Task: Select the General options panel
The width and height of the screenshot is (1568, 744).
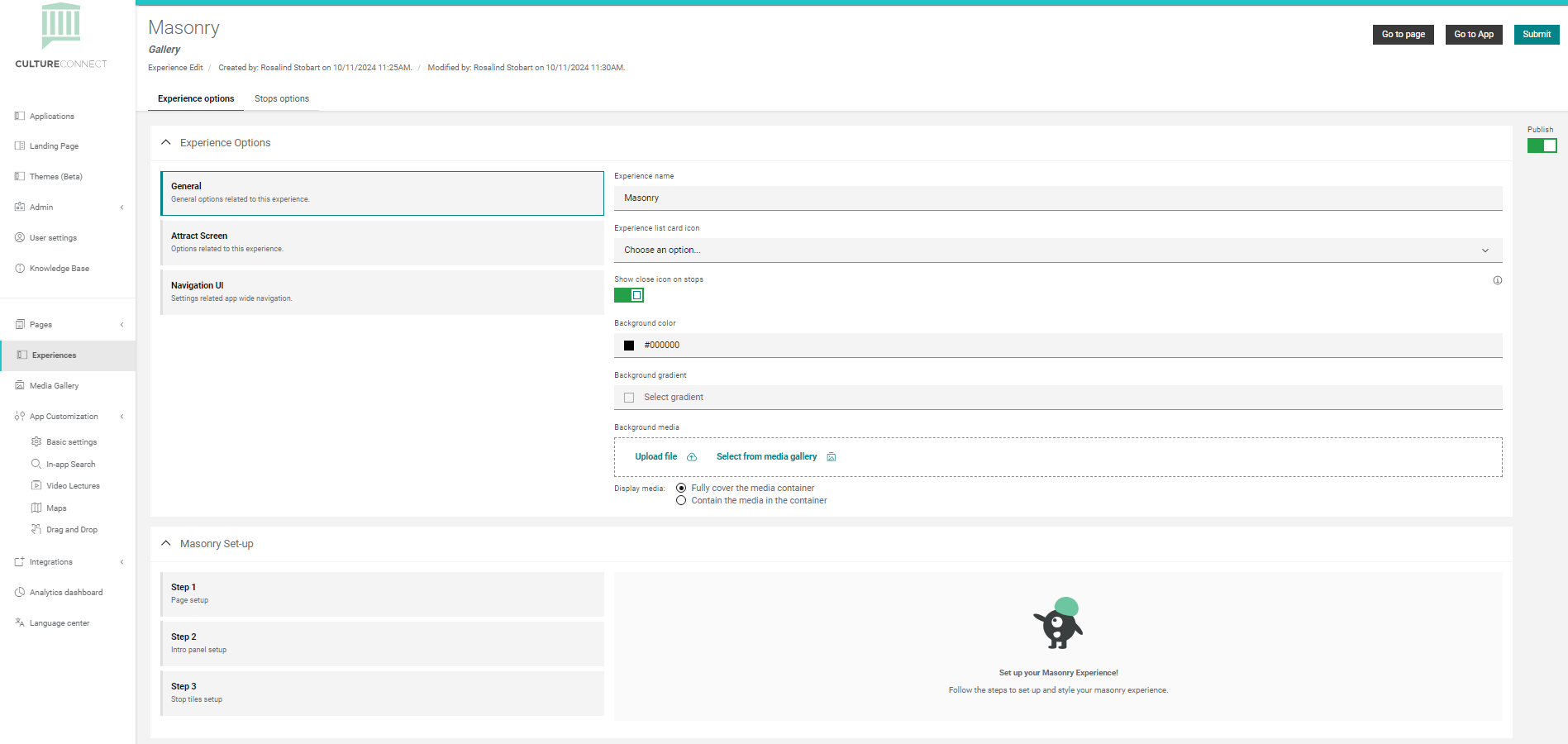Action: pos(382,193)
